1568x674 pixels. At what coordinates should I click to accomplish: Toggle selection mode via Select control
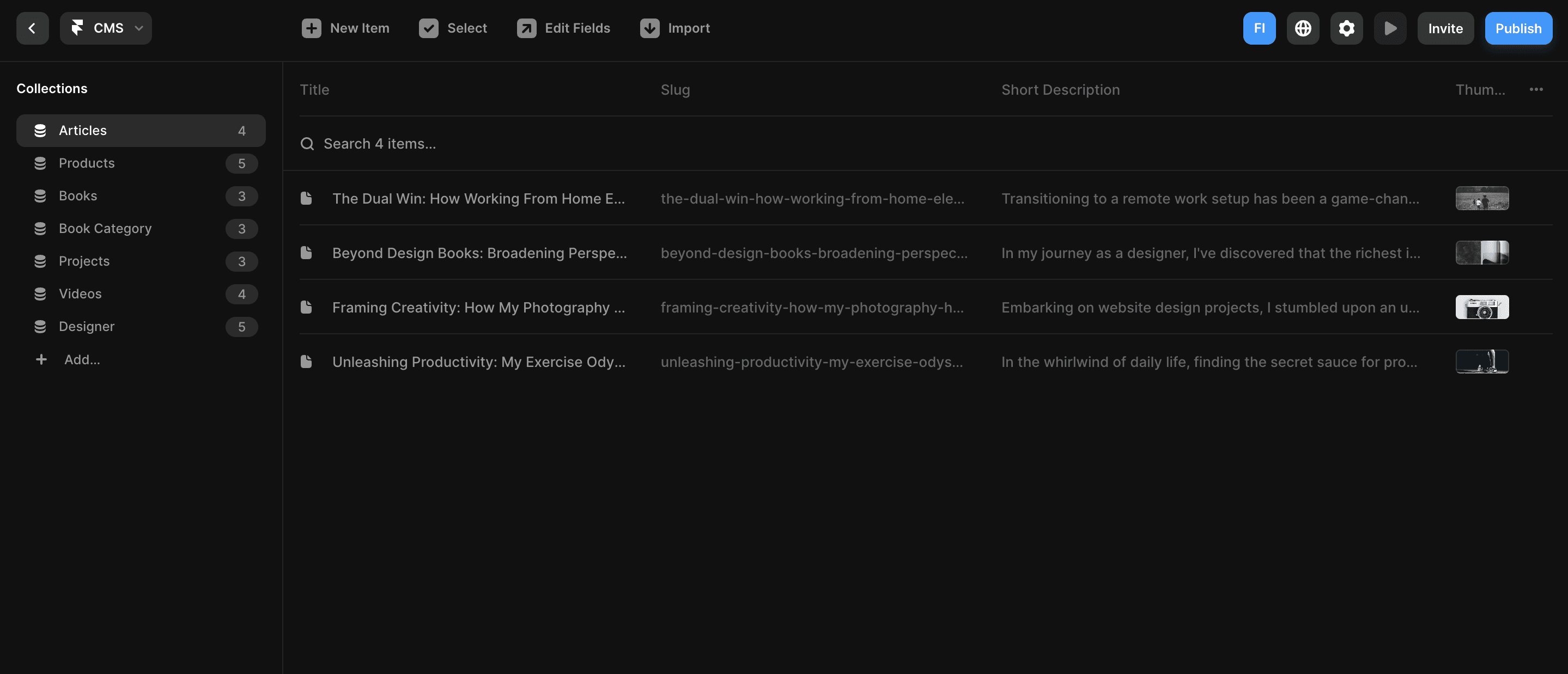453,28
